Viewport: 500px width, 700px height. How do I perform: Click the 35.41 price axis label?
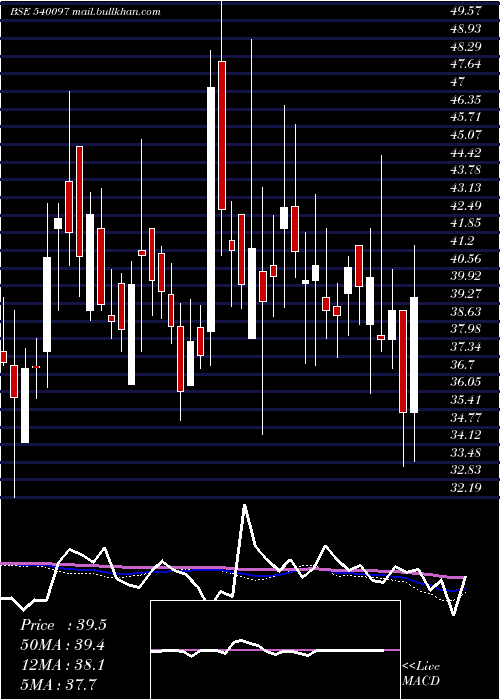pyautogui.click(x=465, y=400)
